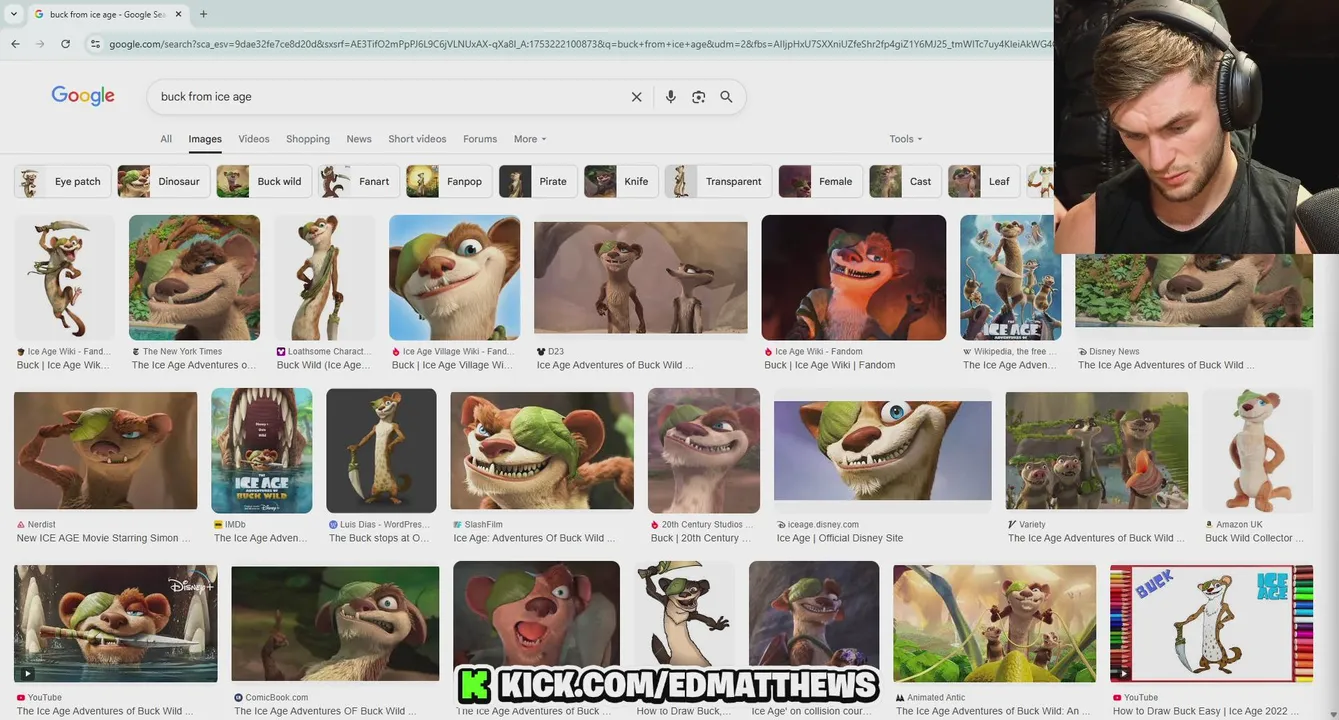
Task: Open The New York Times Buck image
Action: pos(194,278)
